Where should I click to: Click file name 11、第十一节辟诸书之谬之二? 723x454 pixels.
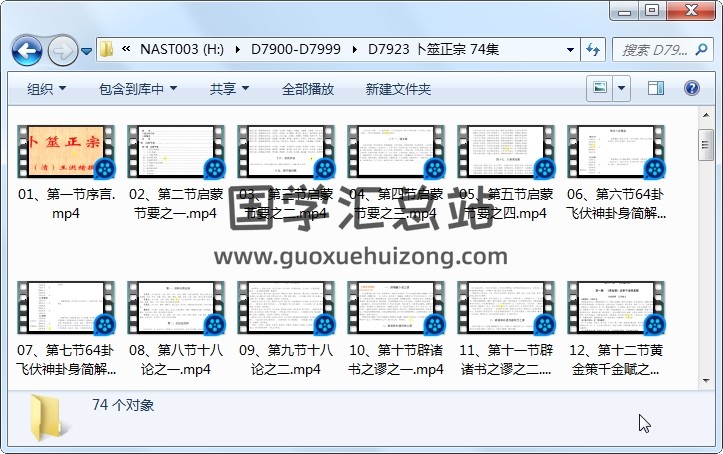pyautogui.click(x=506, y=360)
